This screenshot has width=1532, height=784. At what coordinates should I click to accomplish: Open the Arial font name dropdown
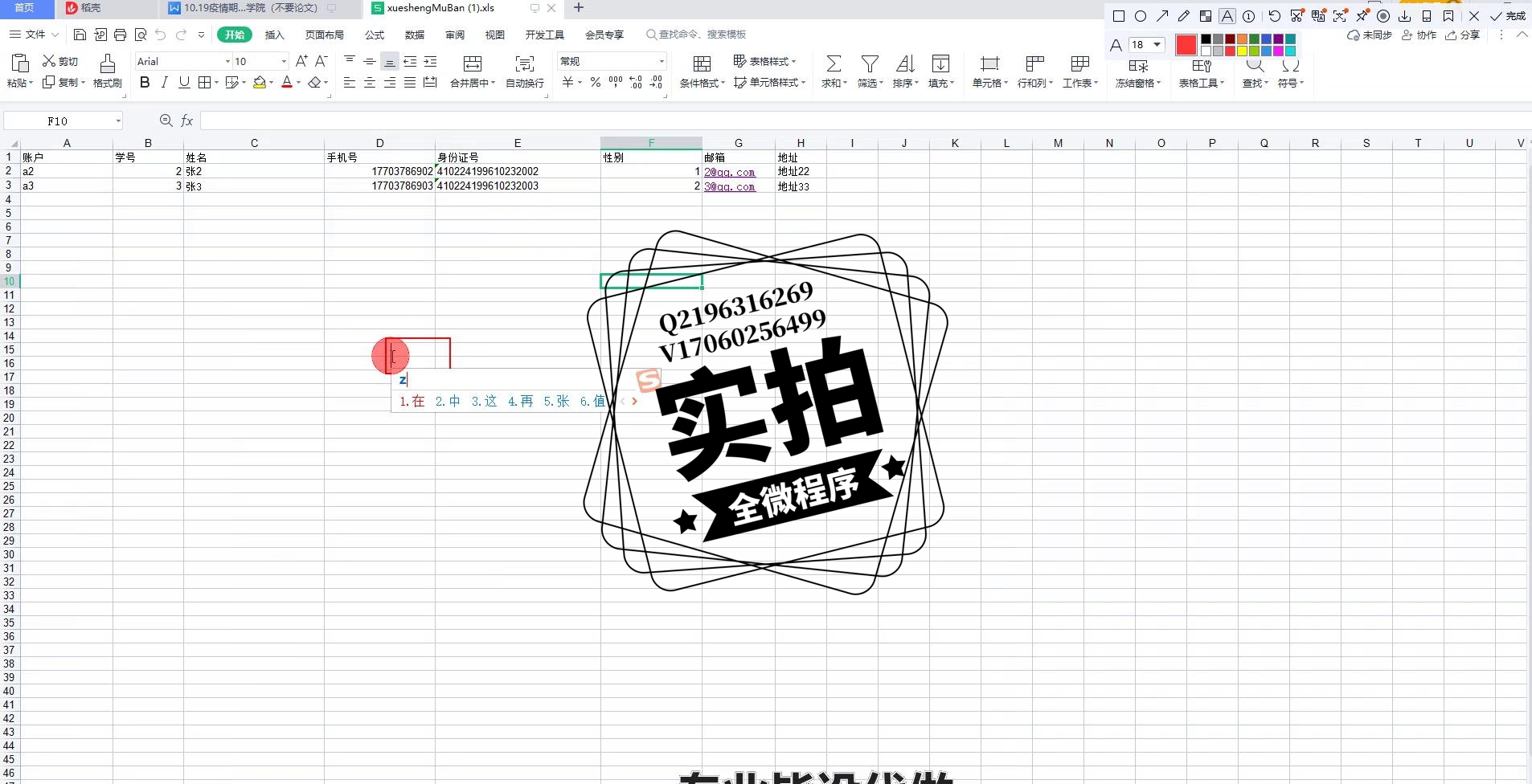(227, 61)
